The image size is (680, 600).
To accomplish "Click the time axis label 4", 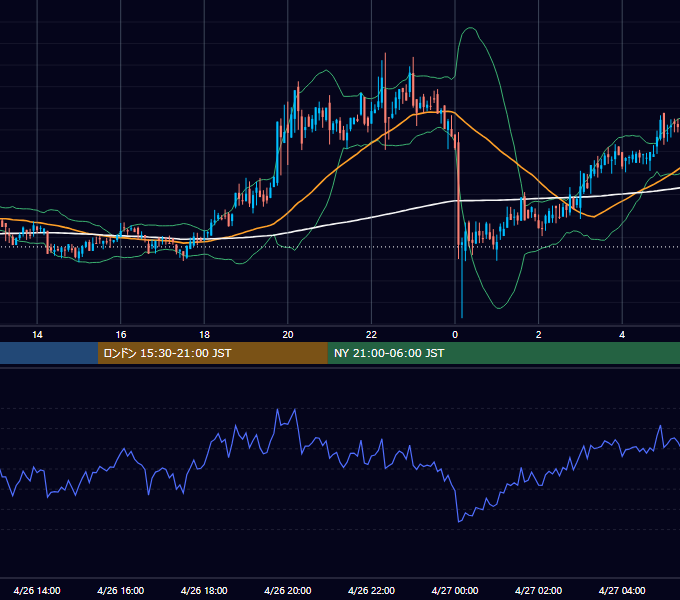I will [x=622, y=335].
